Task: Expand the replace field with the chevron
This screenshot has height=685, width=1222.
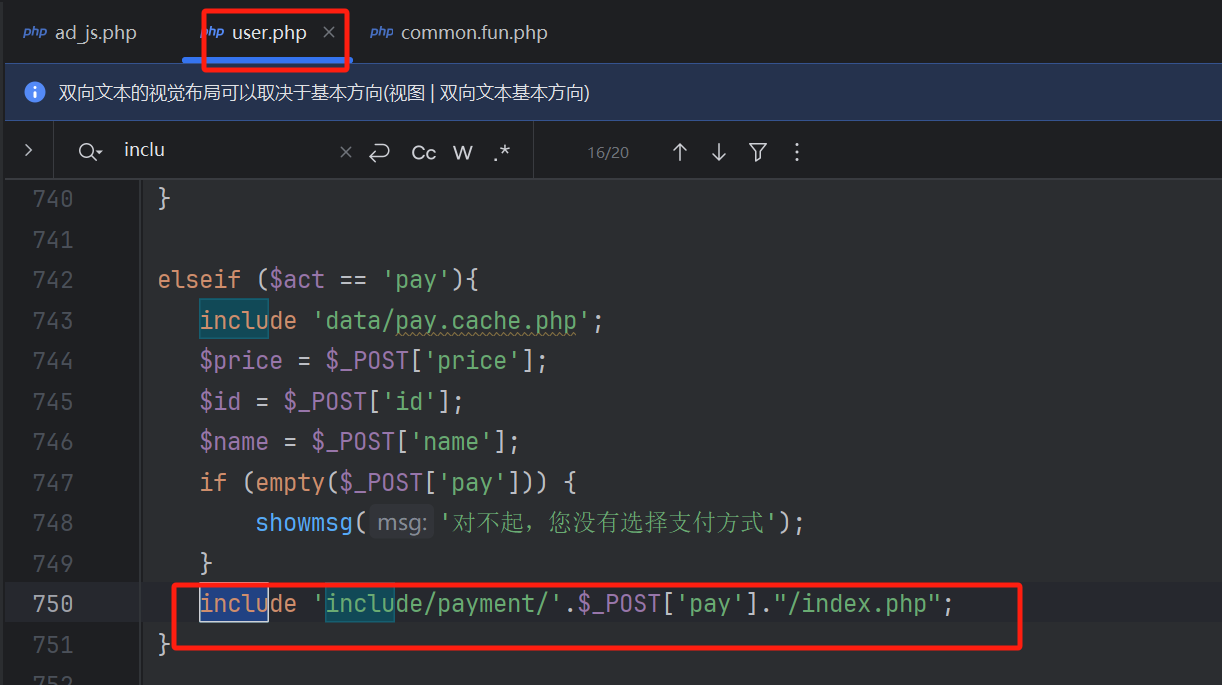Action: (x=28, y=150)
